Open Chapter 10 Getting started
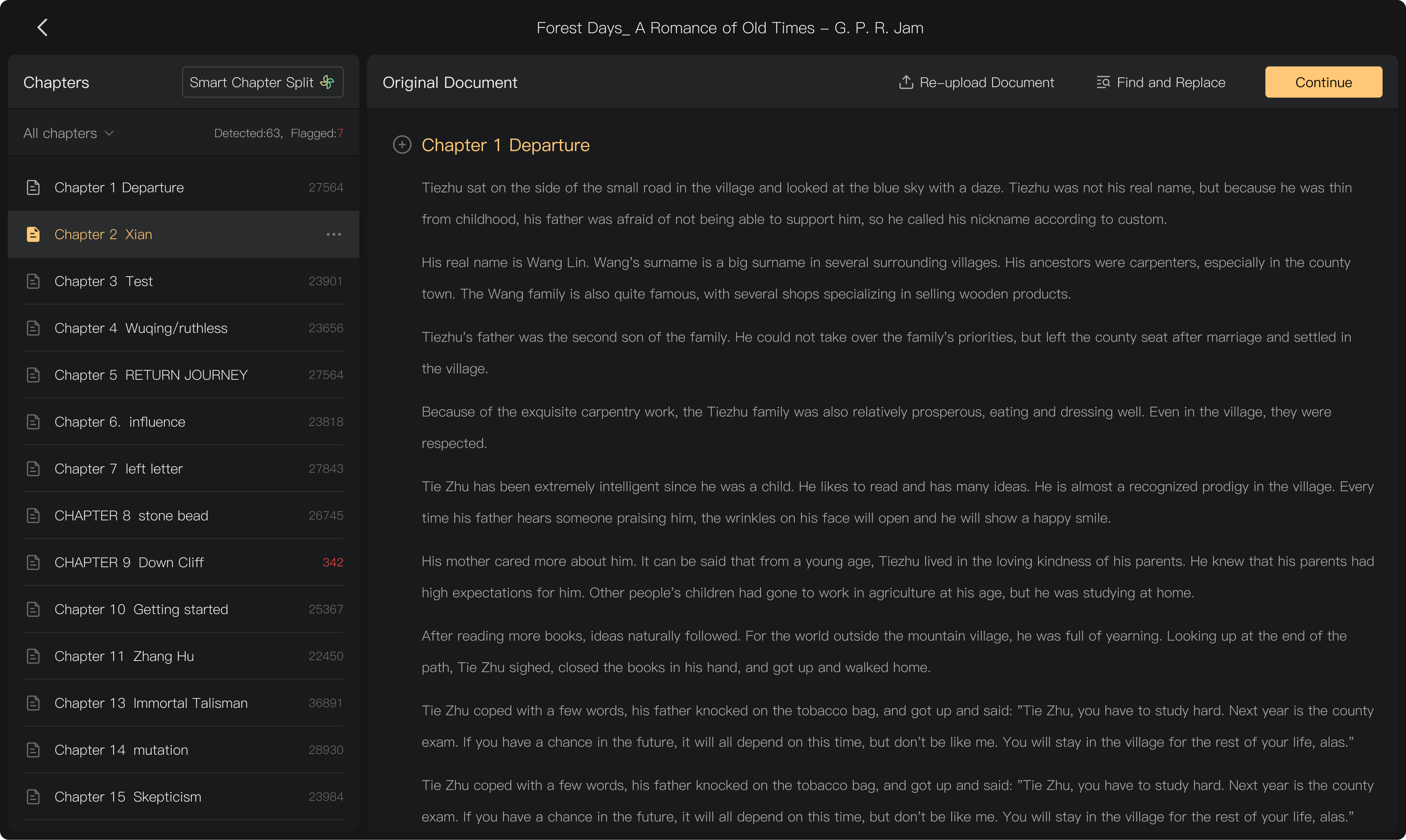 (183, 609)
